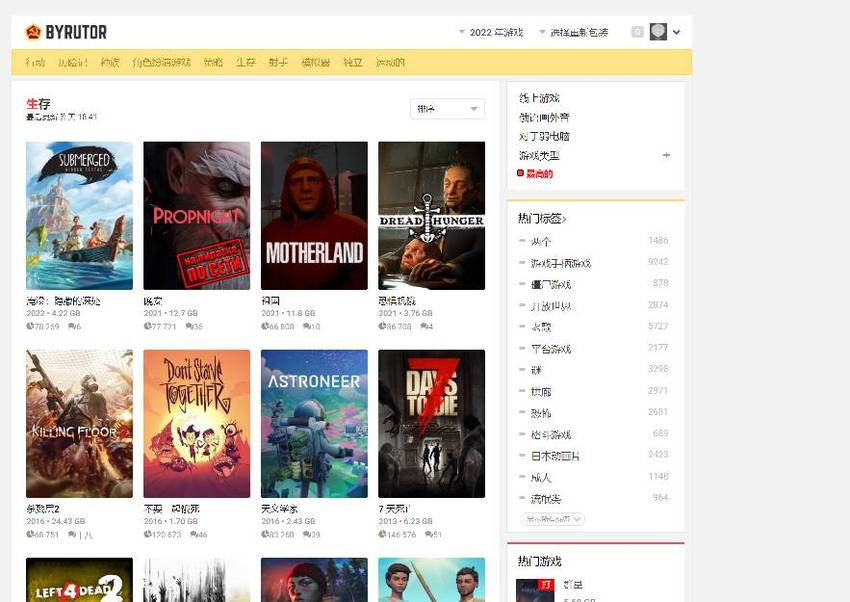
Task: Open the 游戏类型 sidebar link
Action: point(539,156)
